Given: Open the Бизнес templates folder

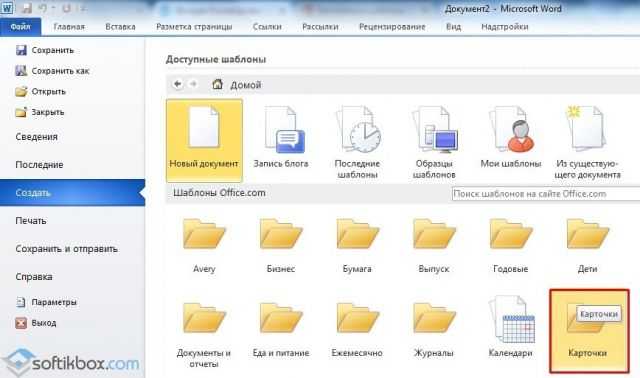Looking at the screenshot, I should (x=281, y=234).
